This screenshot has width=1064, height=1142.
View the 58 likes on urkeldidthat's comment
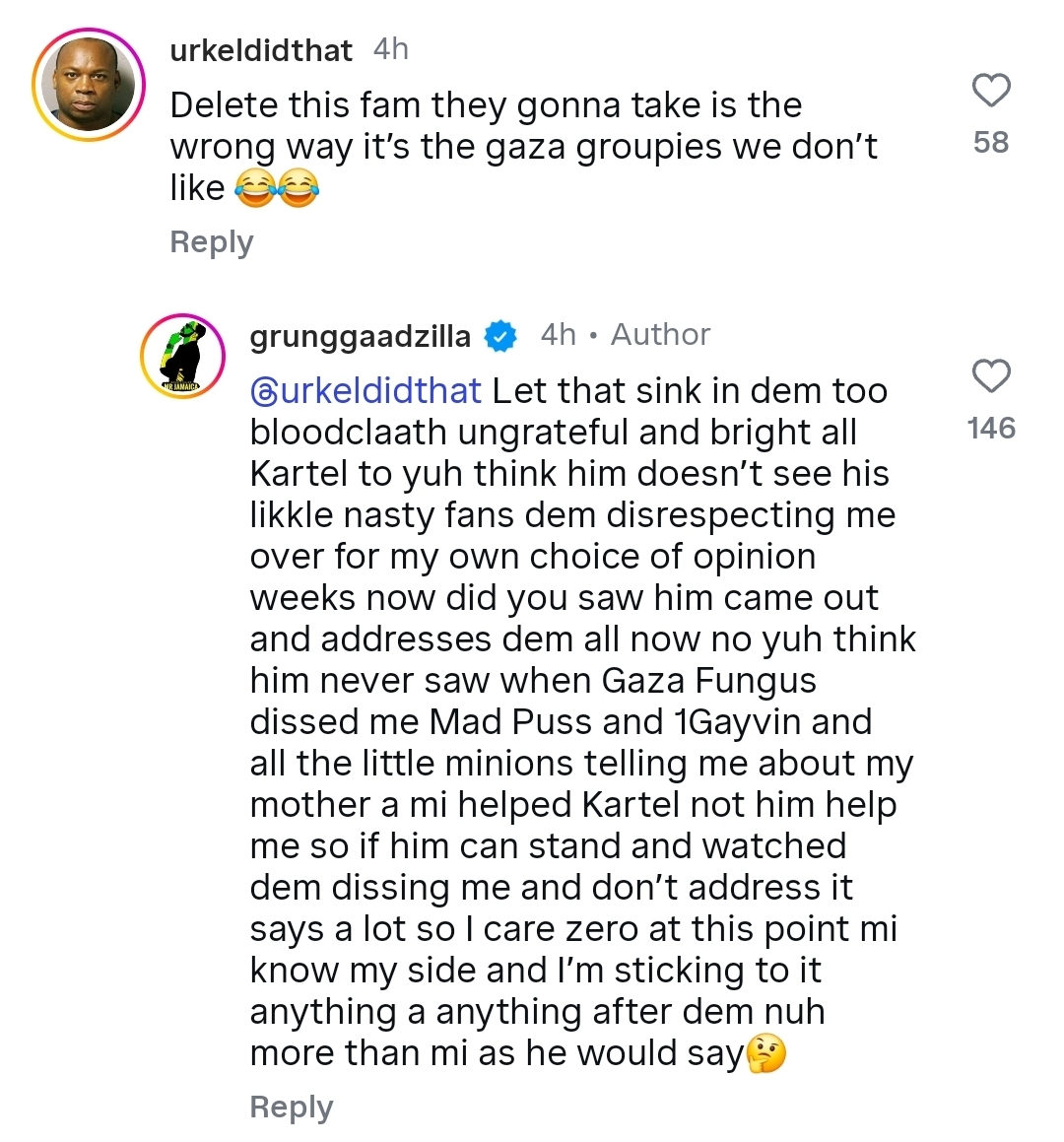coord(991,143)
